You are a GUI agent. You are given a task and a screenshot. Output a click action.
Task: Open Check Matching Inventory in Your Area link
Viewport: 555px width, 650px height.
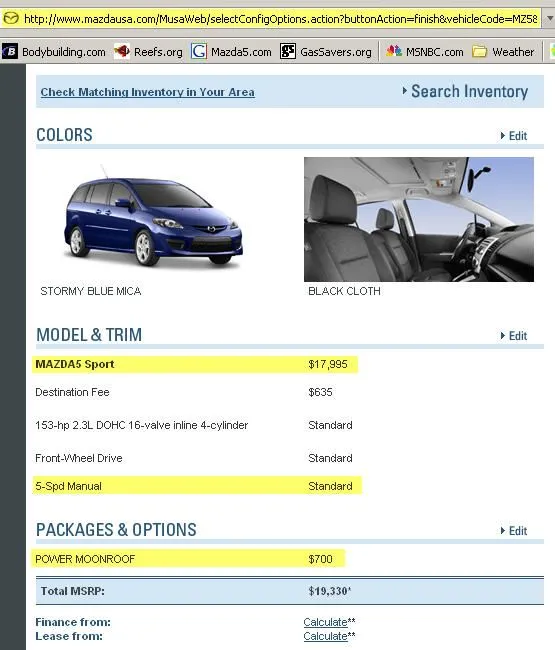(148, 92)
